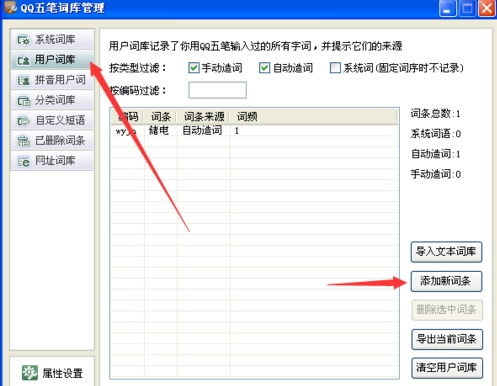The width and height of the screenshot is (497, 386).
Task: Sort by the 词频 column header
Action: (247, 117)
